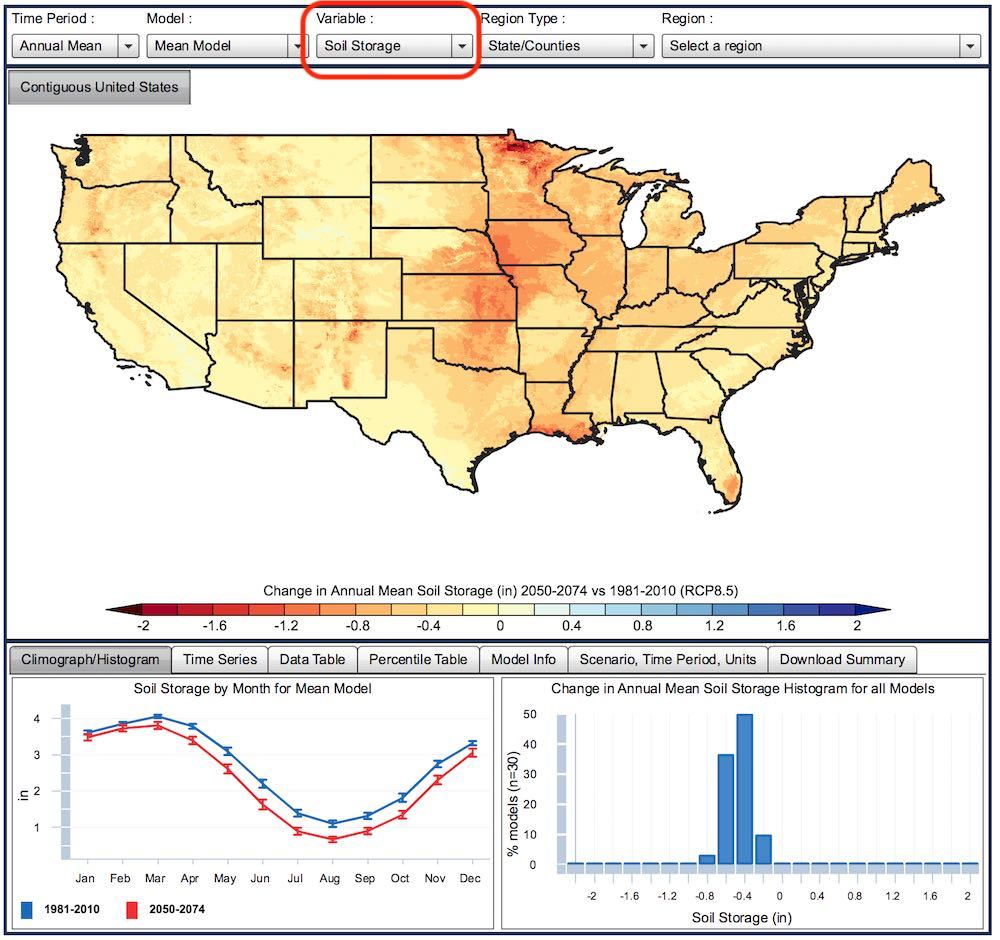Open the Time Period dropdown arrow

pos(128,46)
